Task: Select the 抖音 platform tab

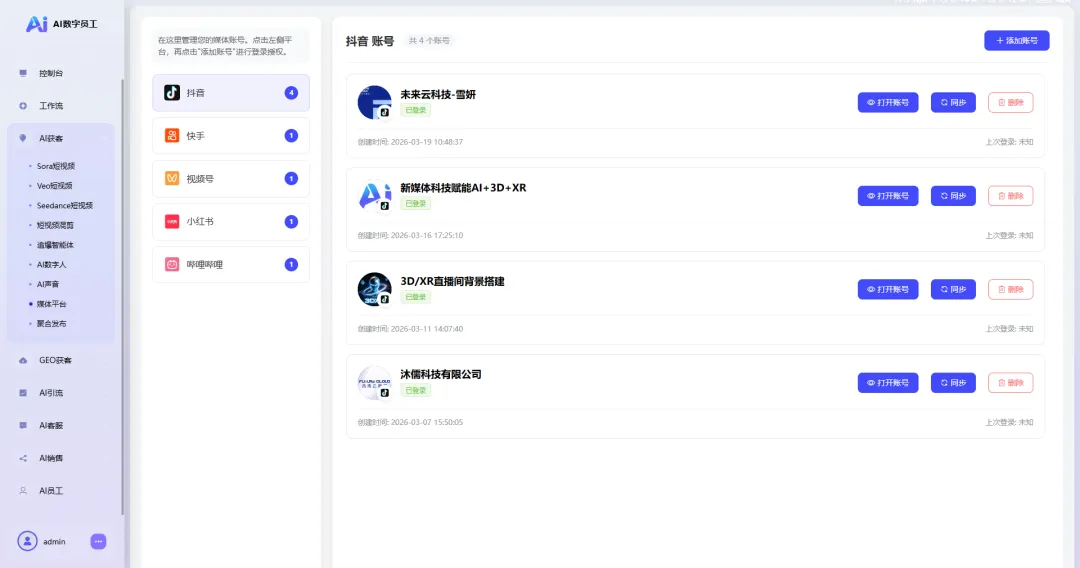Action: (231, 93)
